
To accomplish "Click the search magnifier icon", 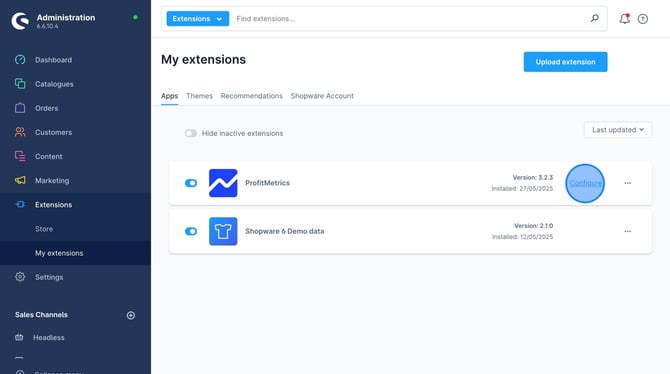I will click(594, 18).
